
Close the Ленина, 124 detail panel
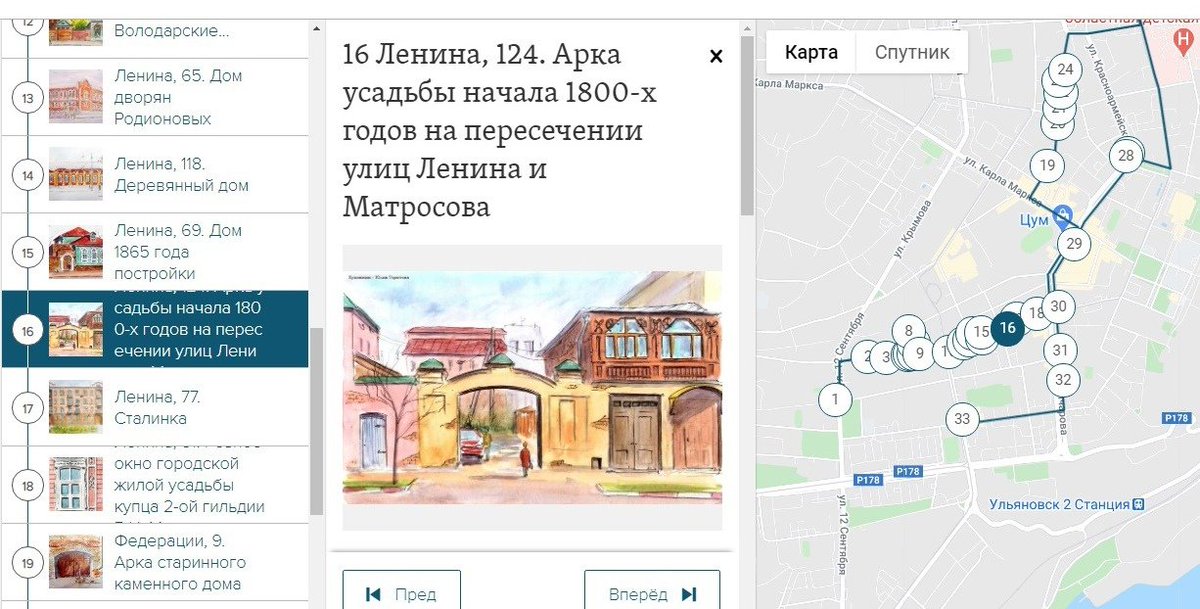(x=716, y=57)
